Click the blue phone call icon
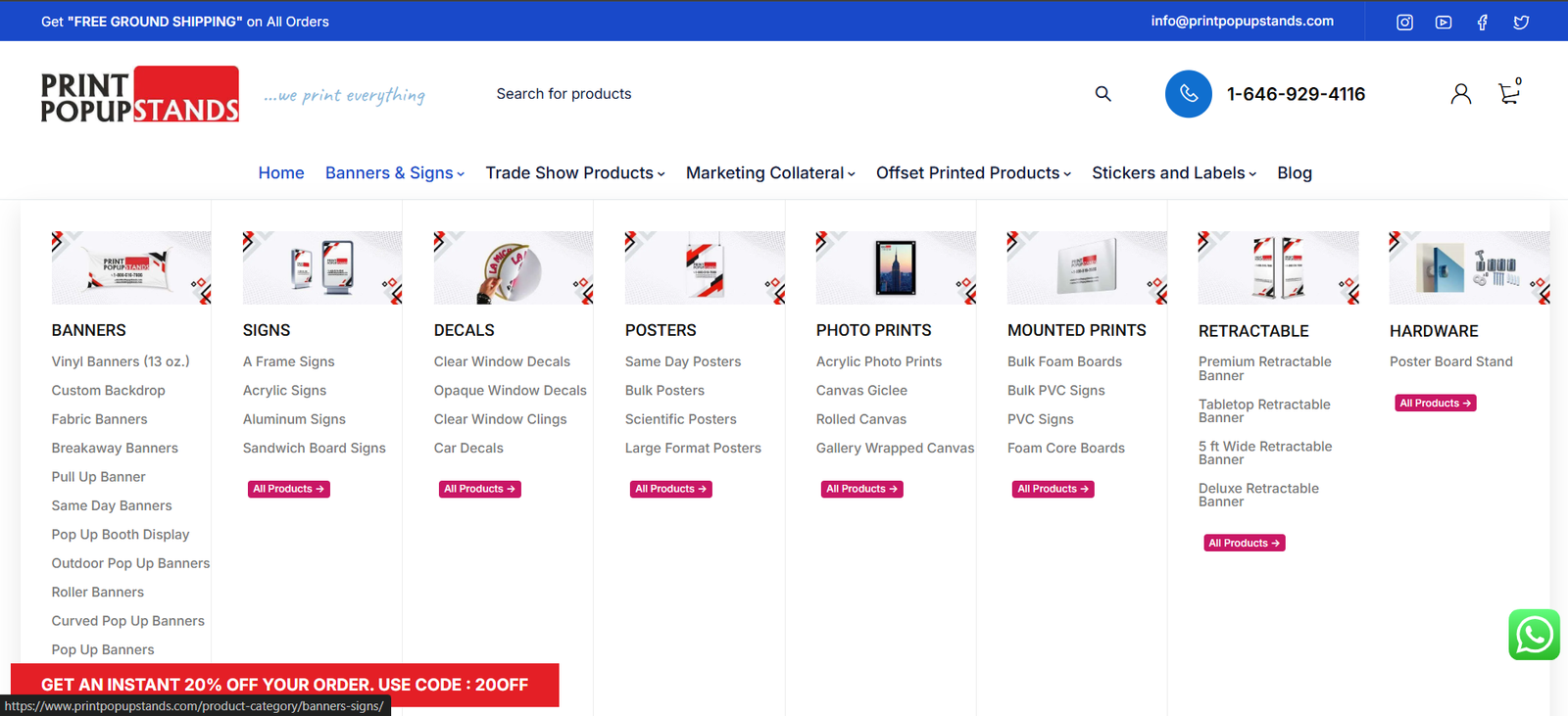Screen dimensions: 1568x716 1189,94
